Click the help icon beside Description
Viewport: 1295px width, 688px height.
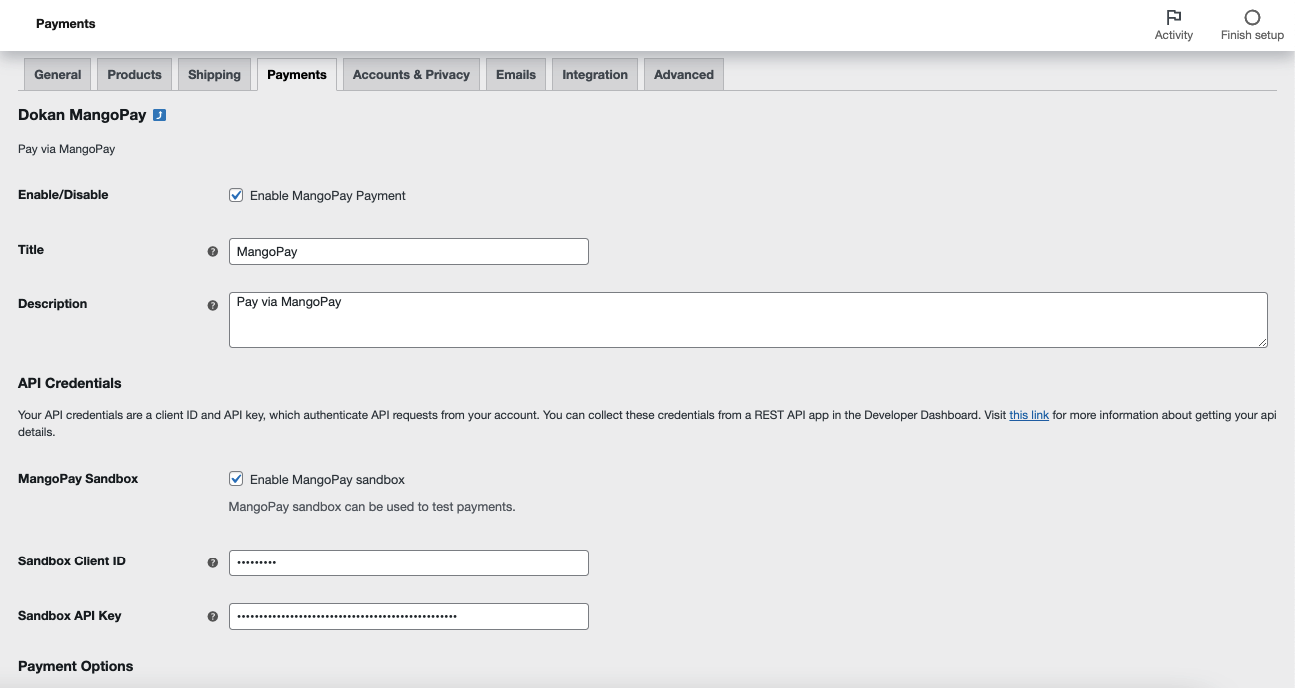coord(212,305)
